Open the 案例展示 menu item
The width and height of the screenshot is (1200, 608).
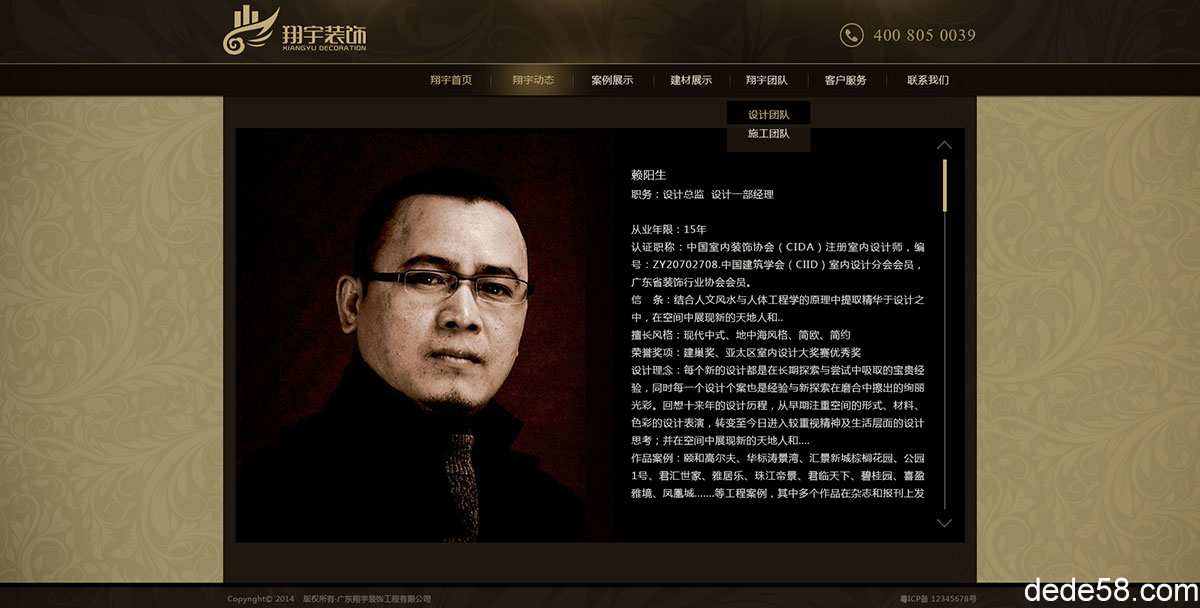point(612,80)
